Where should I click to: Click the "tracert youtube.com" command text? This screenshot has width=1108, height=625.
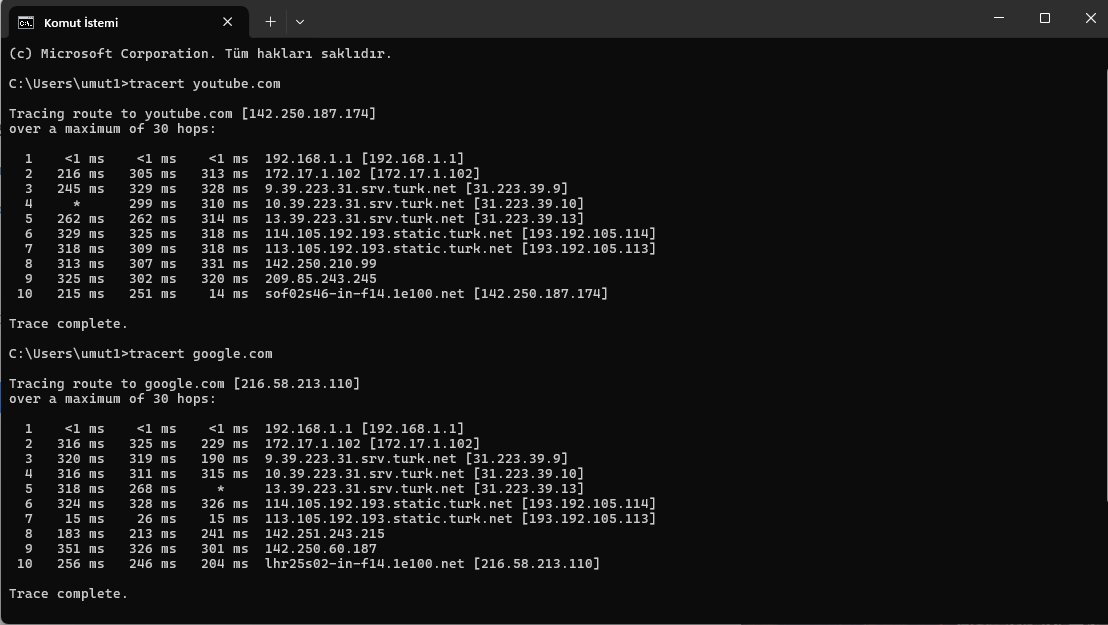205,83
